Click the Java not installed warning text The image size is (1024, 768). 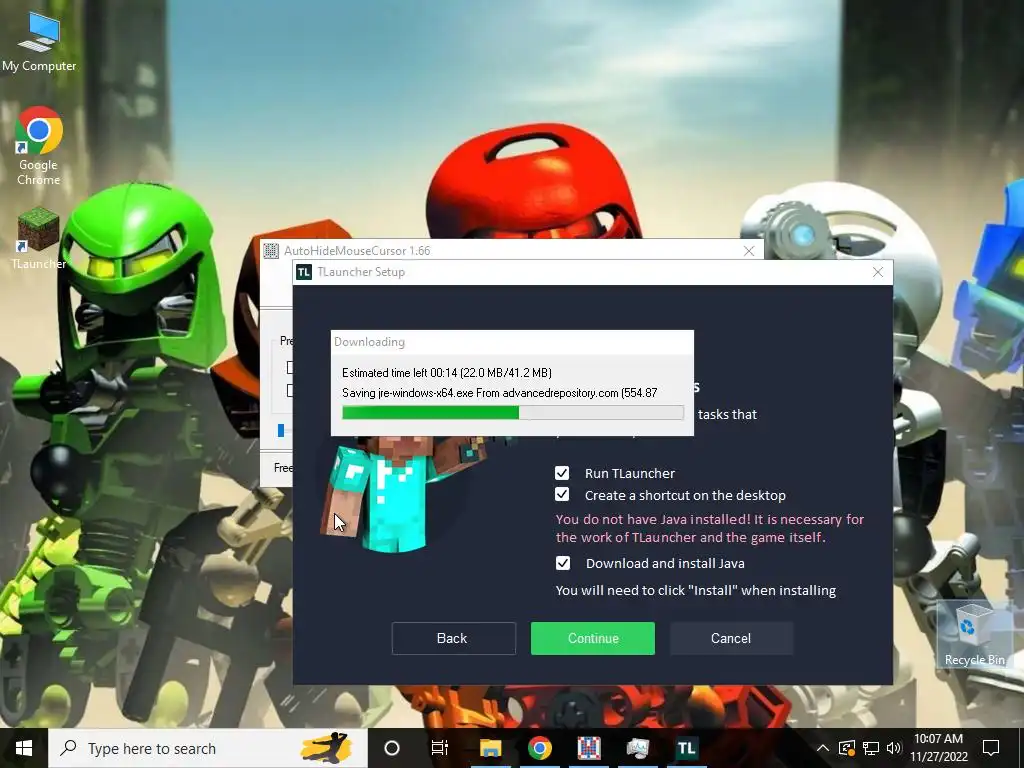tap(710, 528)
